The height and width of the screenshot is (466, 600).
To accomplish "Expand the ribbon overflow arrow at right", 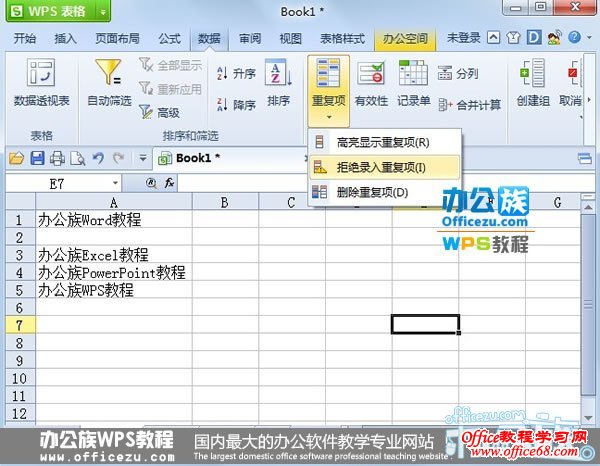I will pos(589,100).
